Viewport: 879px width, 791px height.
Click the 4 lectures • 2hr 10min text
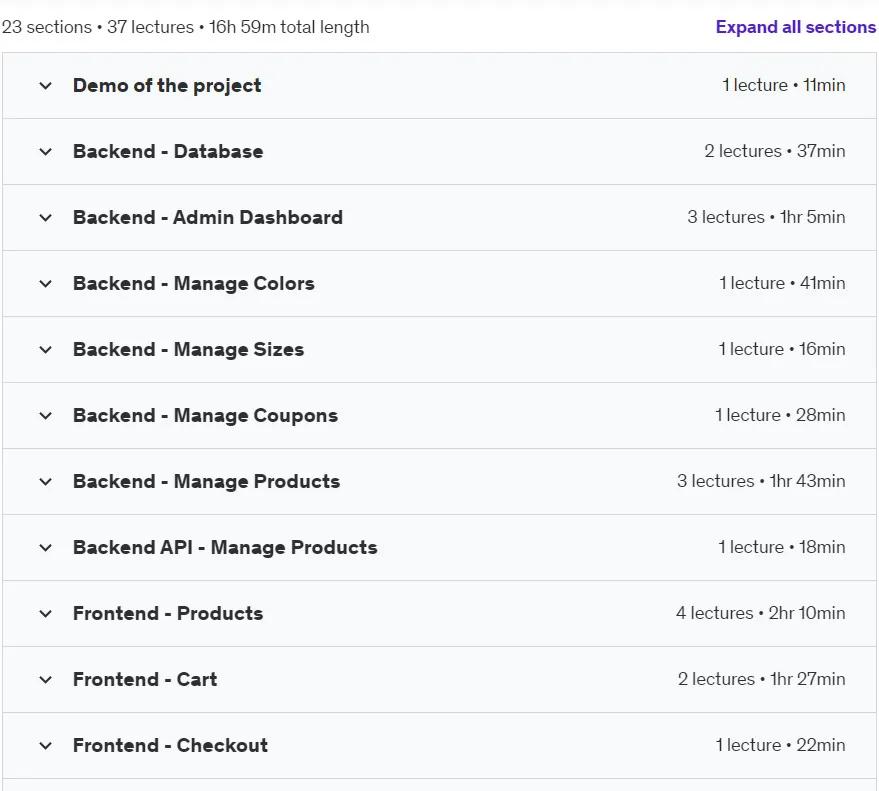tap(760, 613)
